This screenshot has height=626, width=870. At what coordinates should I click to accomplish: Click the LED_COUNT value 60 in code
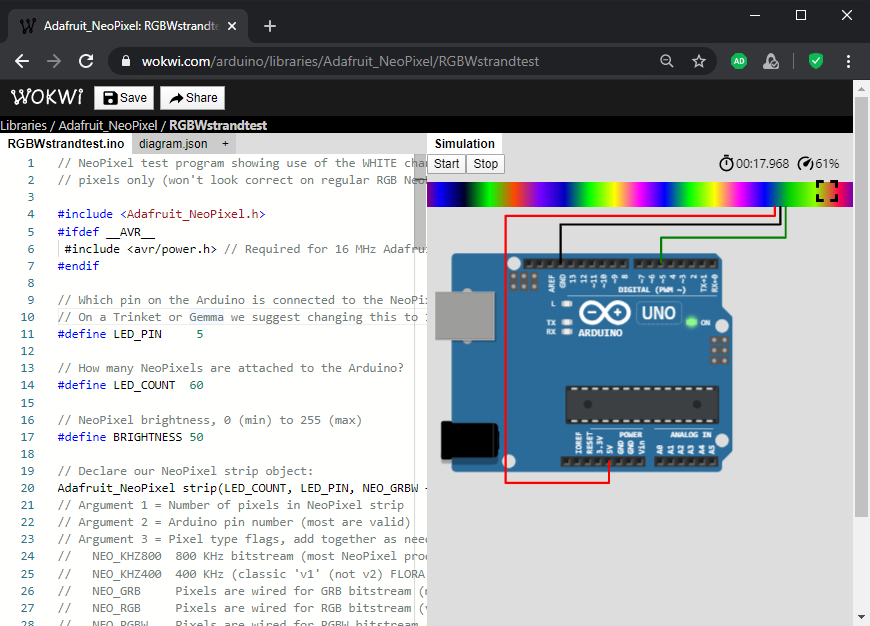[x=196, y=385]
